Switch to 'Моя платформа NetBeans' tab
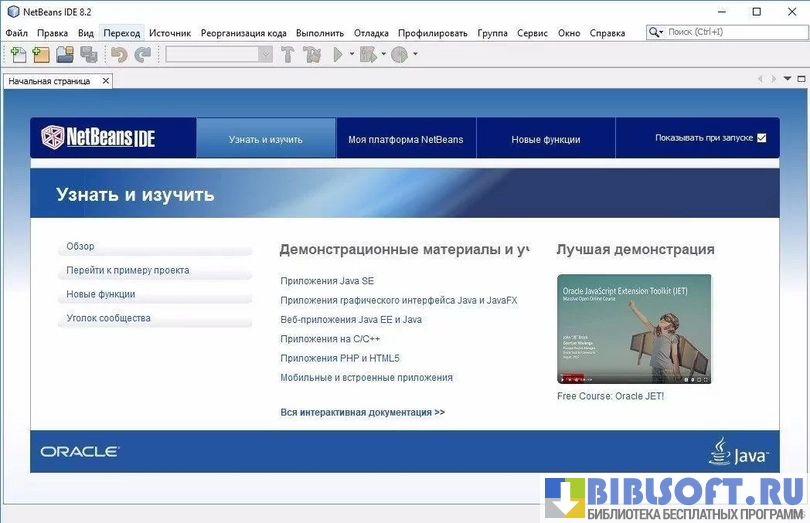The width and height of the screenshot is (810, 523). (x=405, y=139)
